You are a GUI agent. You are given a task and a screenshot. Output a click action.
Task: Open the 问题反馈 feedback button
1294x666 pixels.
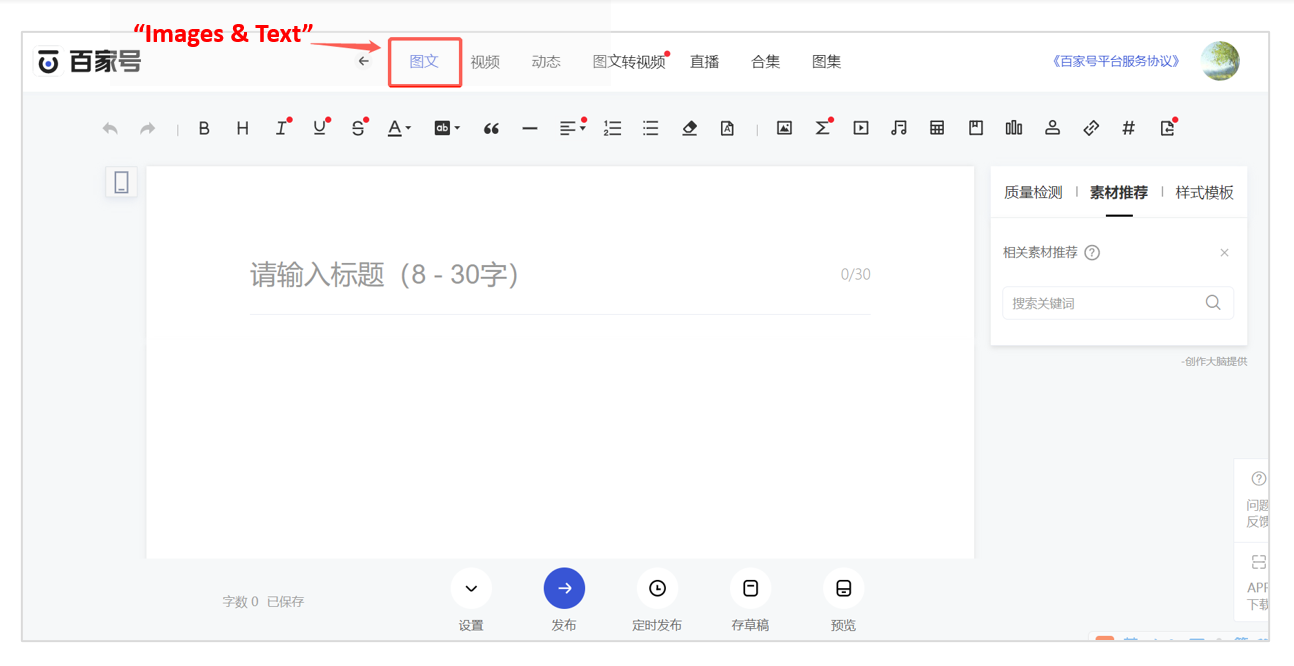(x=1256, y=500)
